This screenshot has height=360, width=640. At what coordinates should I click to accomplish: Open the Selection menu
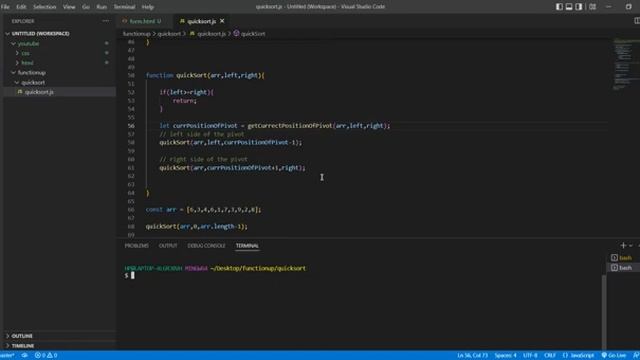pyautogui.click(x=44, y=7)
